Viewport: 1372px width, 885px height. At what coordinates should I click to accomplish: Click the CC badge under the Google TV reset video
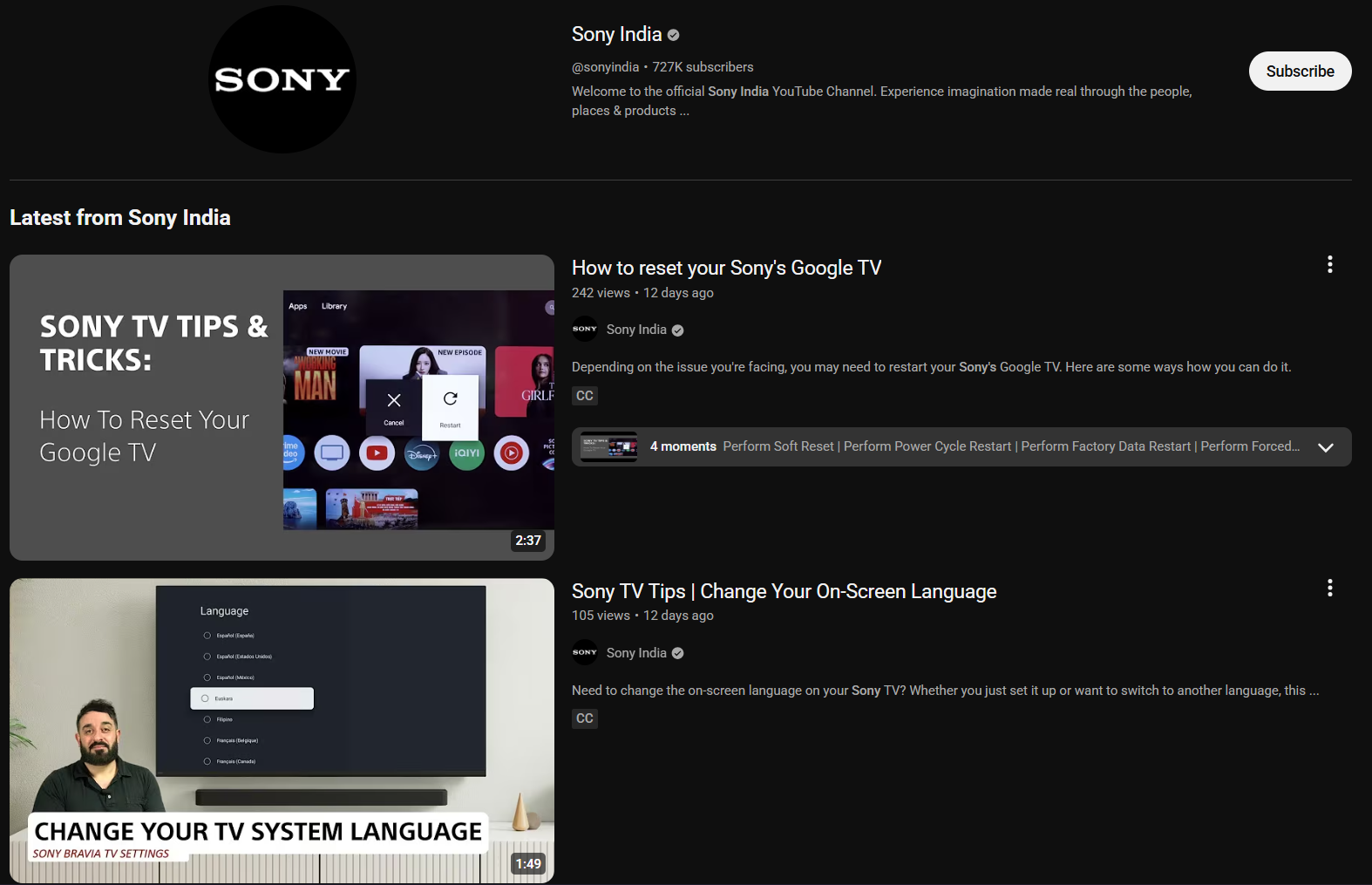point(585,396)
